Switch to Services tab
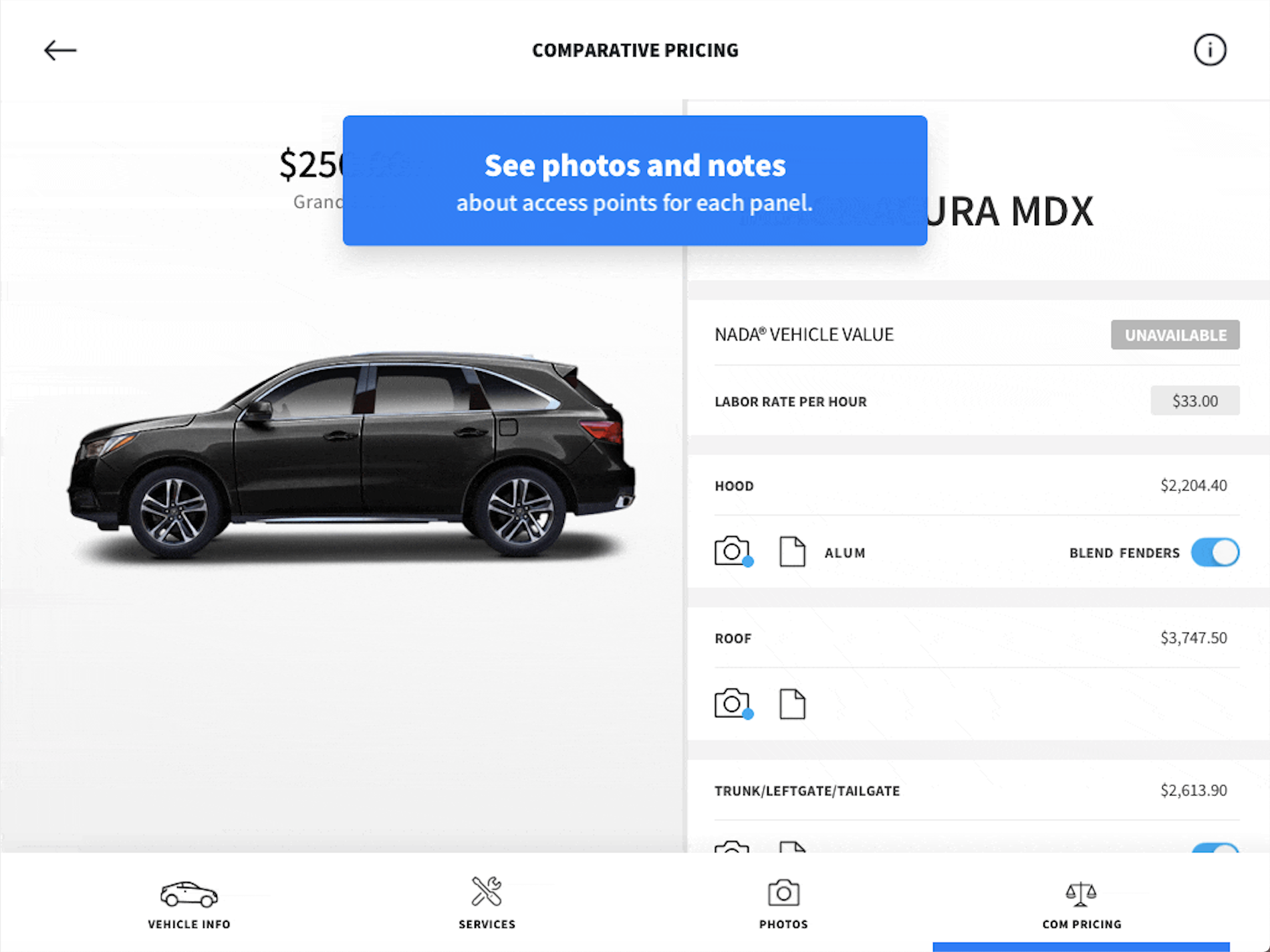Screen dimensions: 1270x952 487,905
